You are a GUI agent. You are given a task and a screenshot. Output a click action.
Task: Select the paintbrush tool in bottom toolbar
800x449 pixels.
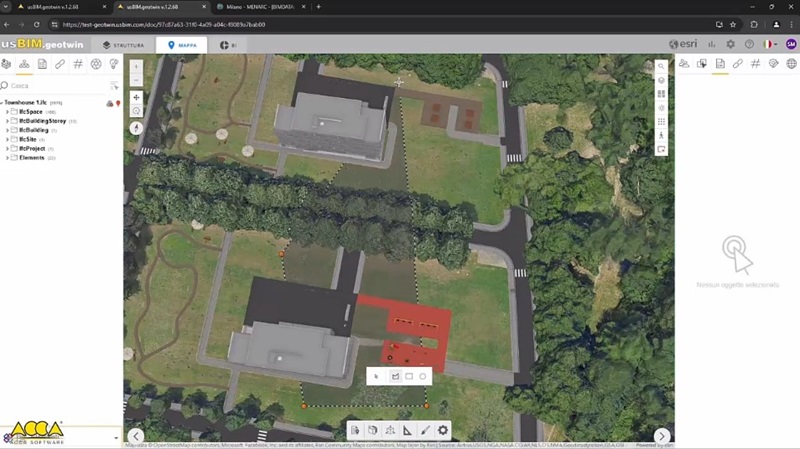click(426, 431)
